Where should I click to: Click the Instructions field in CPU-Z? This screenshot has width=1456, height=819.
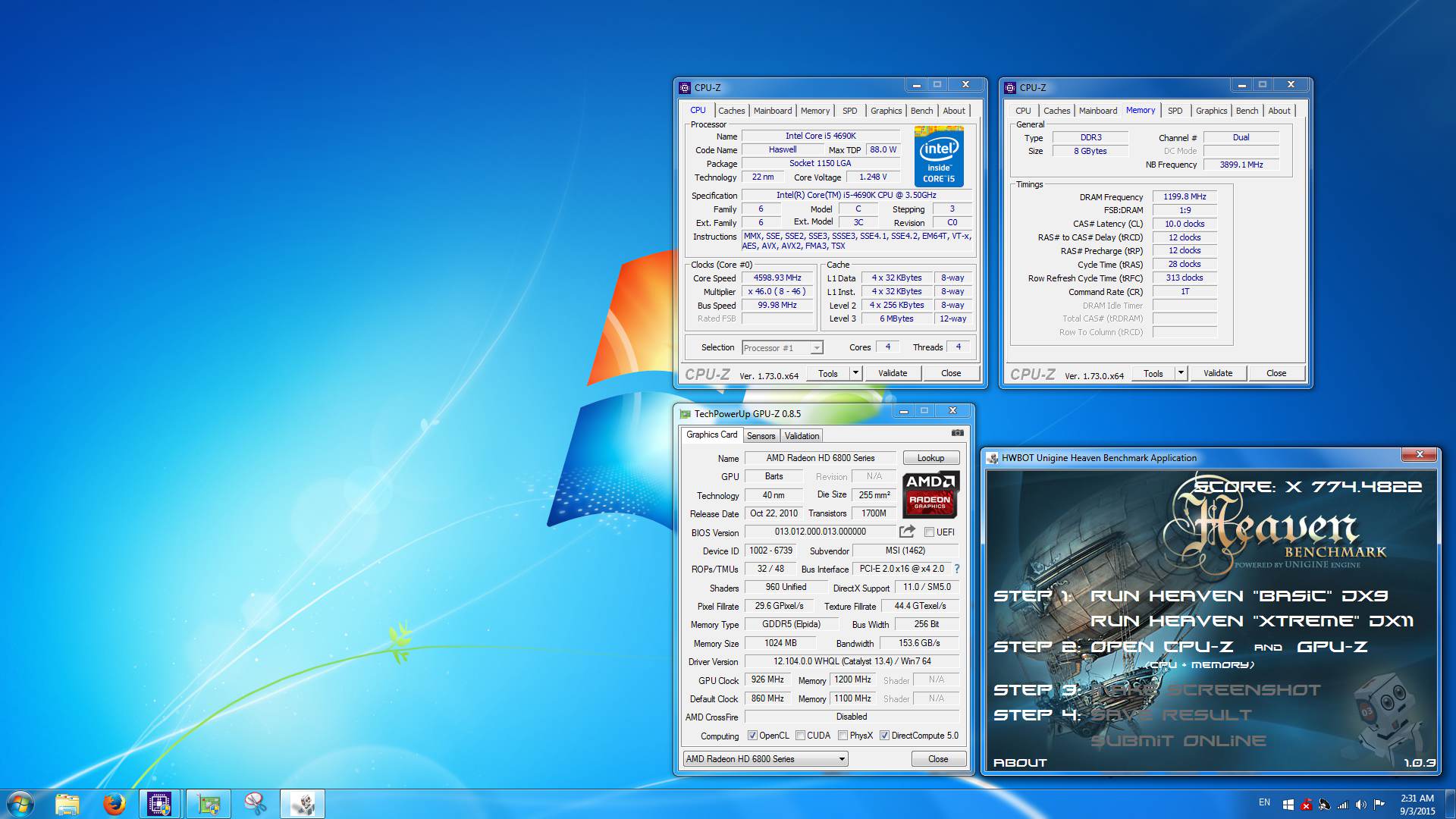[857, 241]
